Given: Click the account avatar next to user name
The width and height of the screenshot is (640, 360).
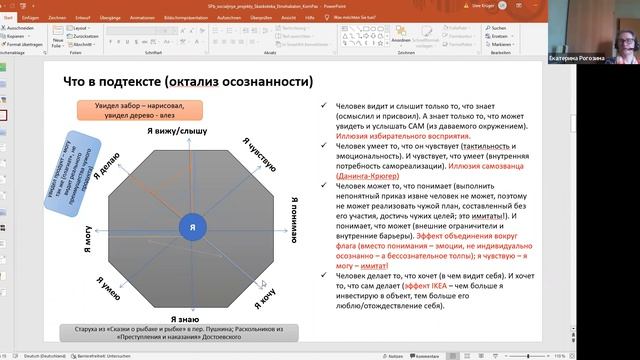Looking at the screenshot, I should (x=502, y=6).
